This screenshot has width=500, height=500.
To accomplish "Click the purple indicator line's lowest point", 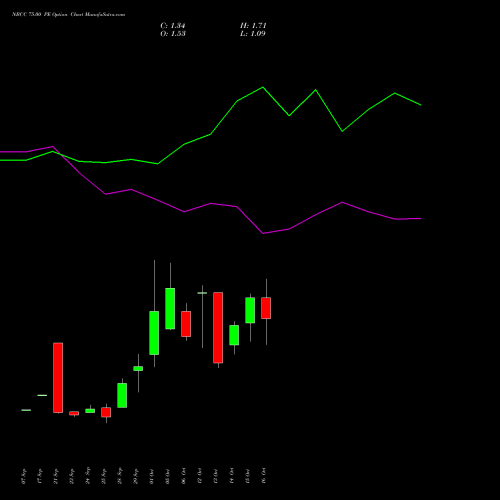I will tap(263, 233).
